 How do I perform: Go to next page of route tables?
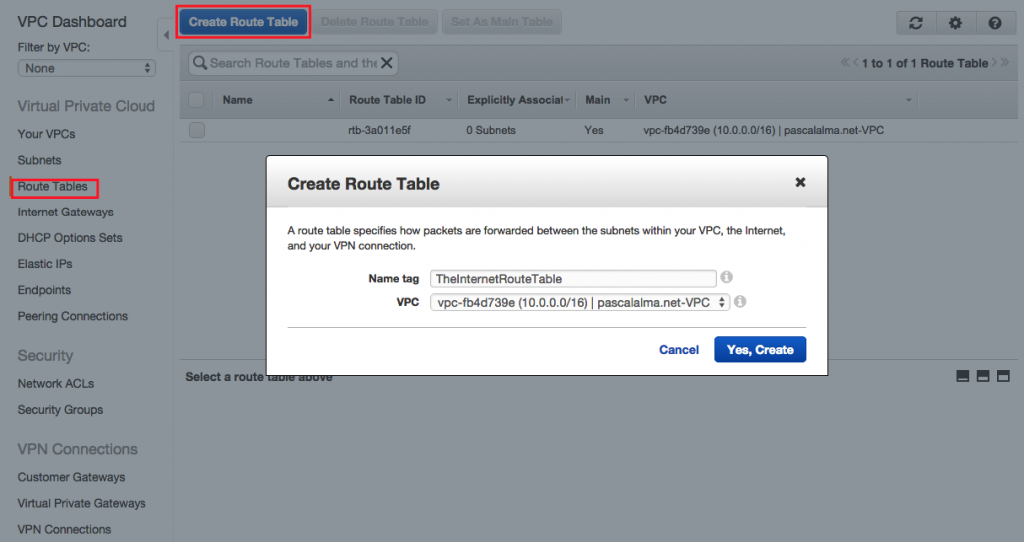click(994, 63)
